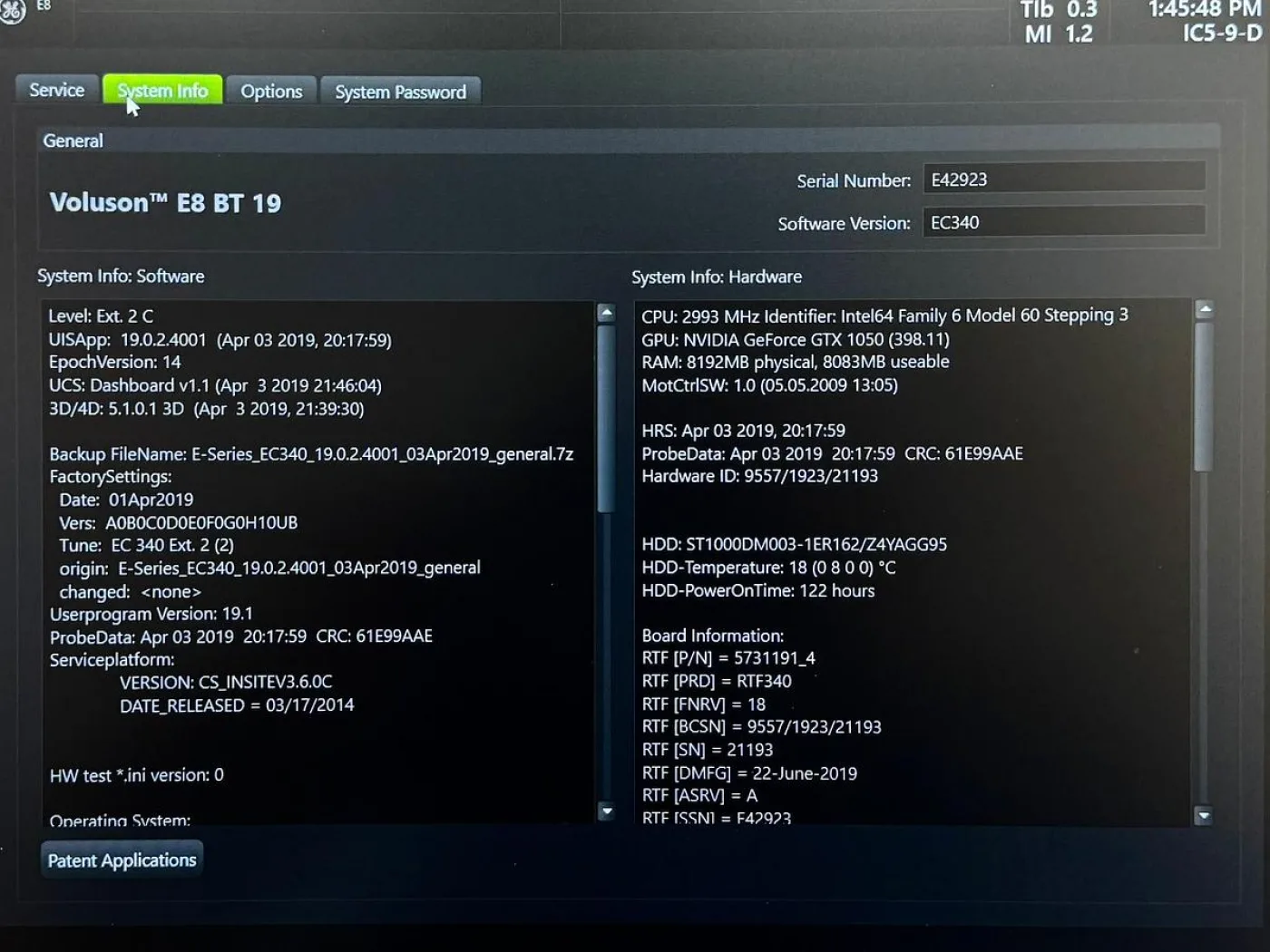Click the 'HDD-PowerOnTime: 122 hours' line

click(758, 591)
